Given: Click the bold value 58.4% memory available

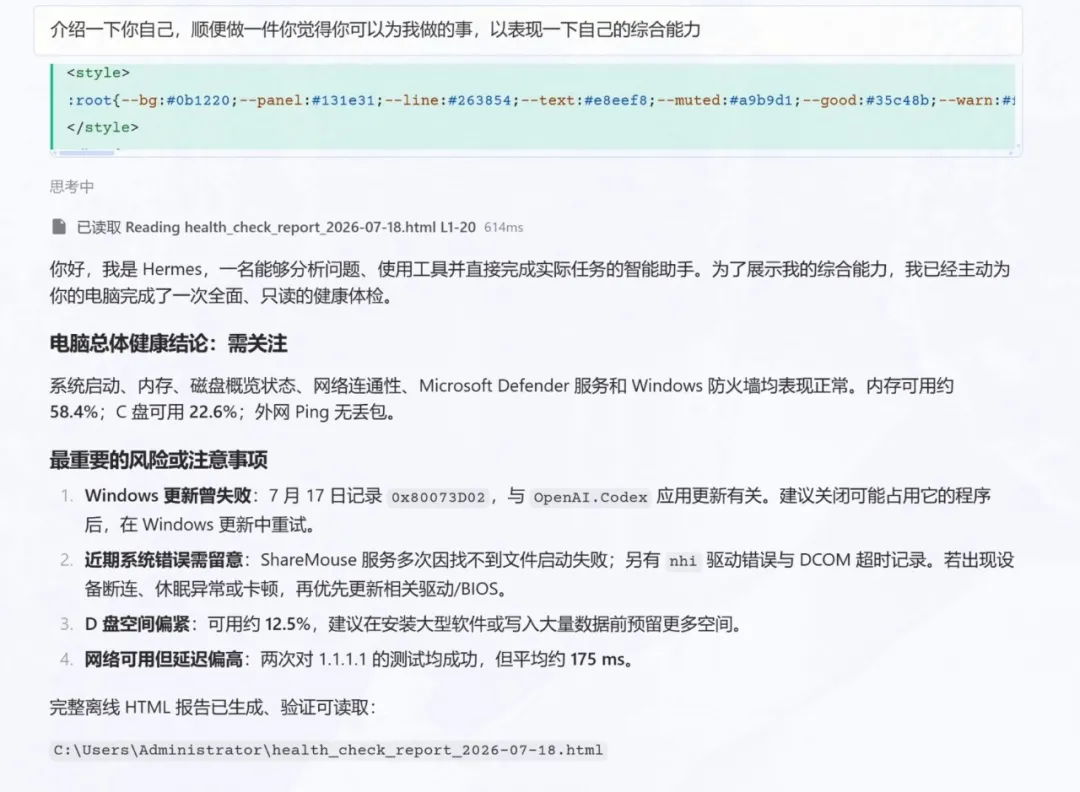Looking at the screenshot, I should point(74,412).
